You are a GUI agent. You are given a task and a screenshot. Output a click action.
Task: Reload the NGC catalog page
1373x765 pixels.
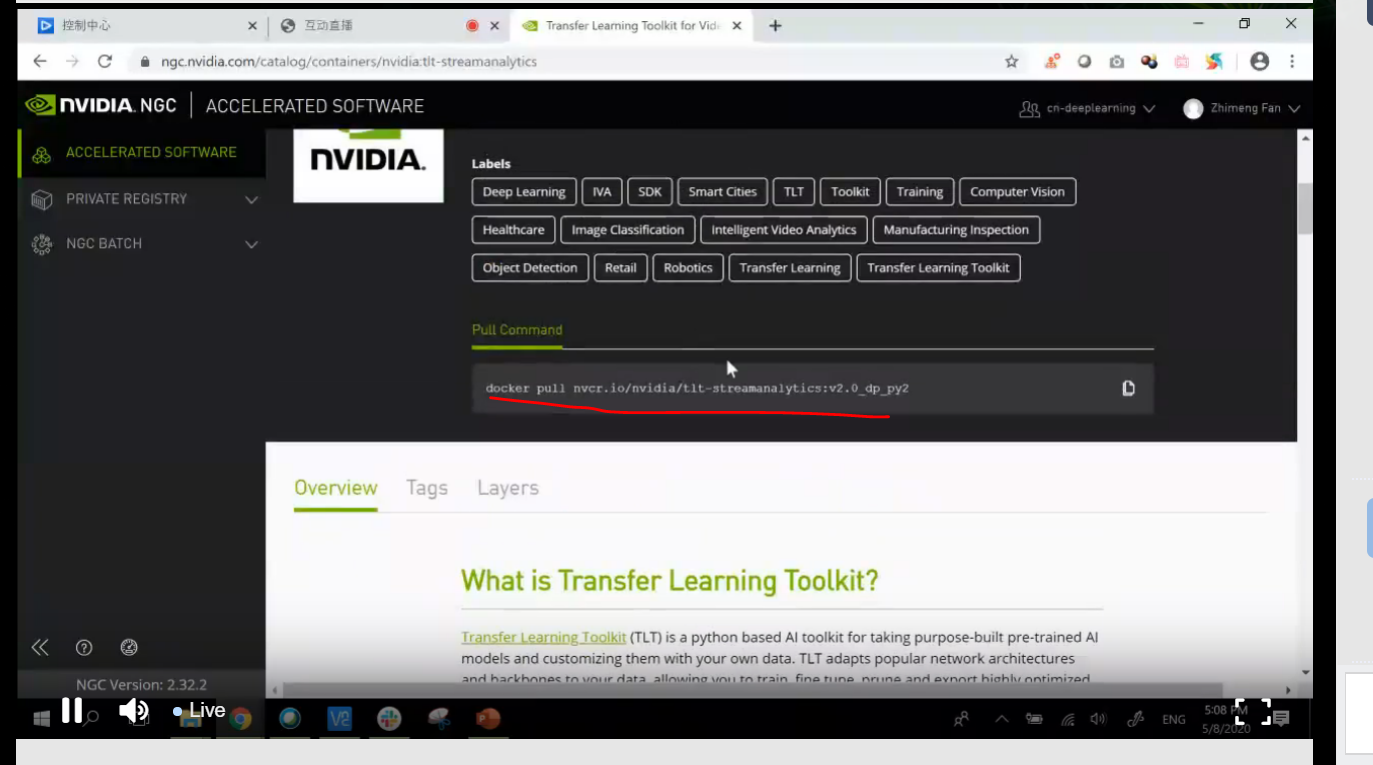pos(104,61)
